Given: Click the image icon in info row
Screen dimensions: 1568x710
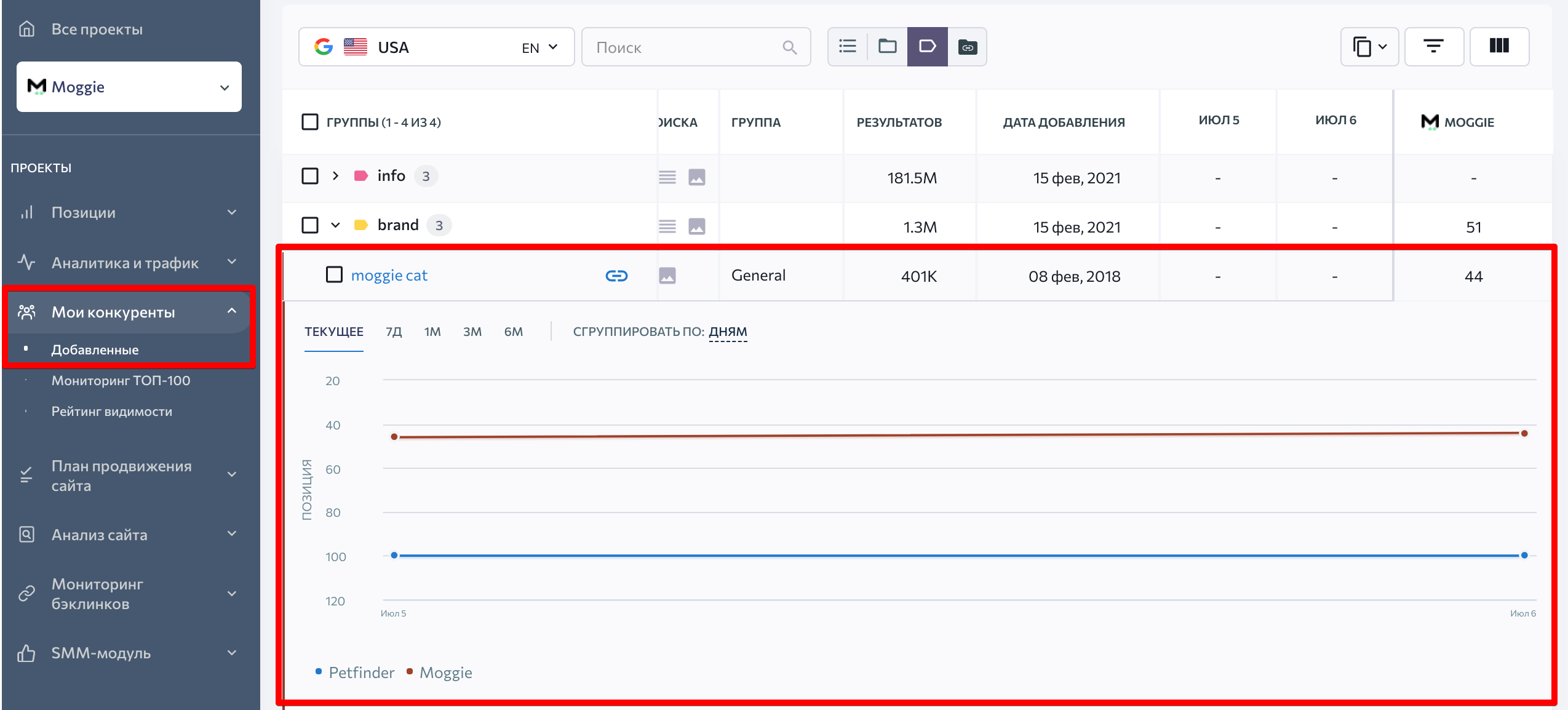Looking at the screenshot, I should [697, 177].
